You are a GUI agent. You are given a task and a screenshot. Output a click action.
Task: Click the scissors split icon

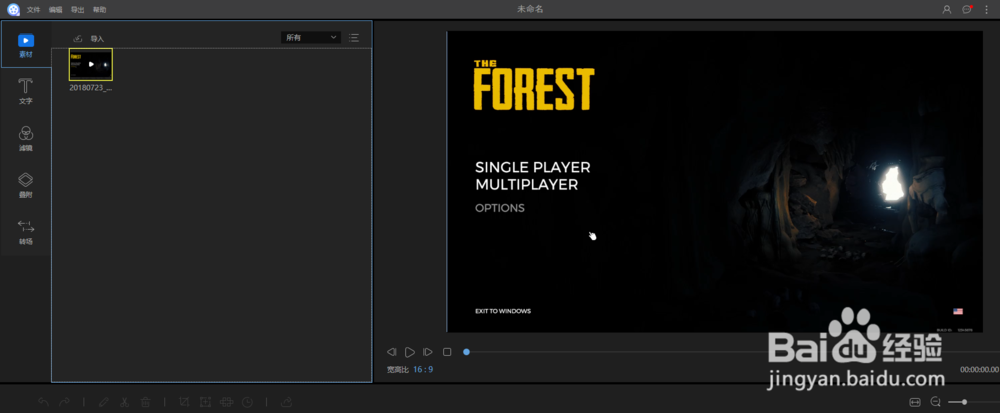[x=124, y=402]
